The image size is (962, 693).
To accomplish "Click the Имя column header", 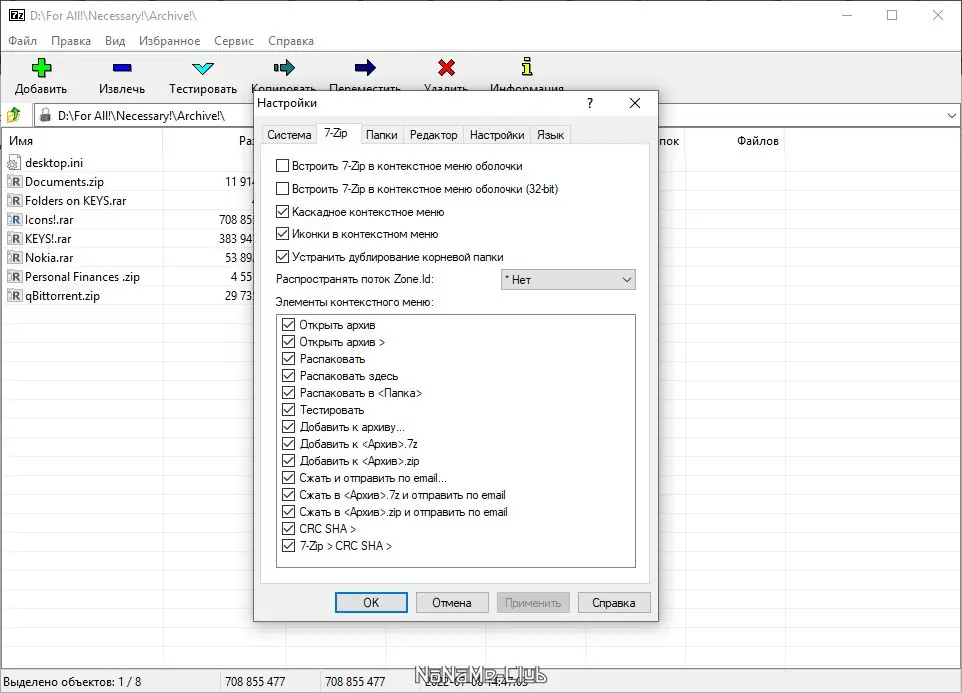I will (82, 141).
